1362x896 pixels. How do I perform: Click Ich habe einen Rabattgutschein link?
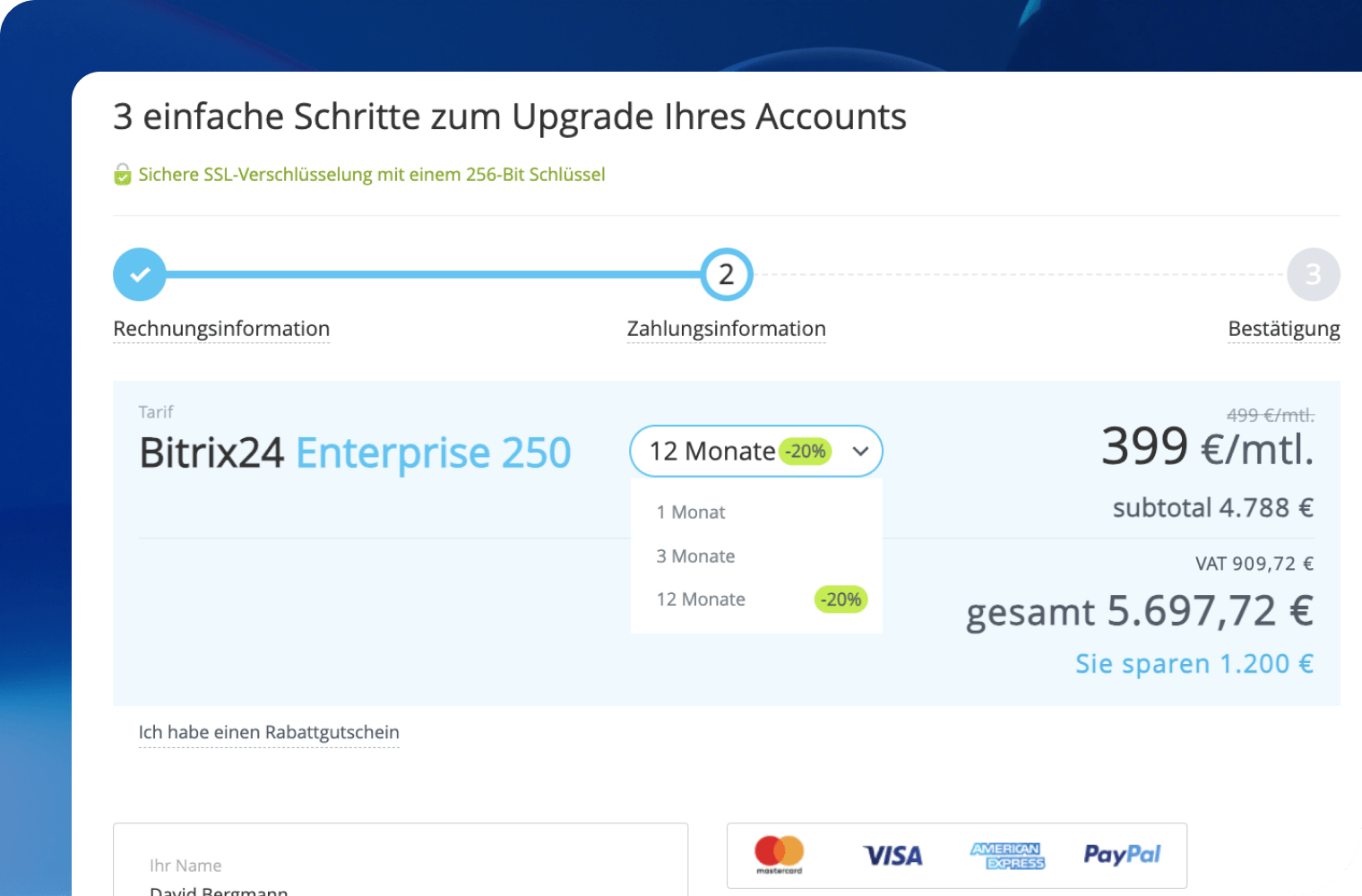[x=269, y=732]
